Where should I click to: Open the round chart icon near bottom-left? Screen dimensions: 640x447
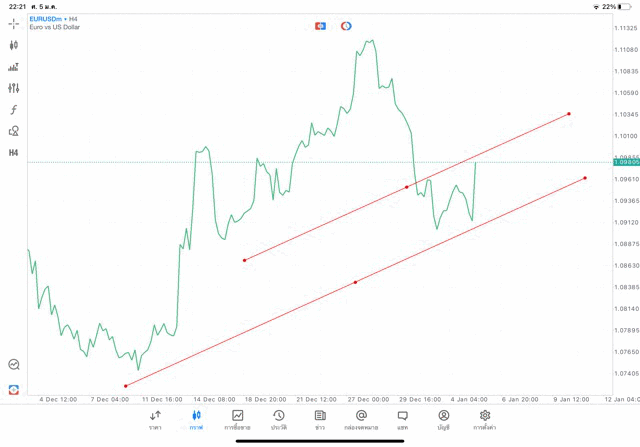pyautogui.click(x=14, y=365)
